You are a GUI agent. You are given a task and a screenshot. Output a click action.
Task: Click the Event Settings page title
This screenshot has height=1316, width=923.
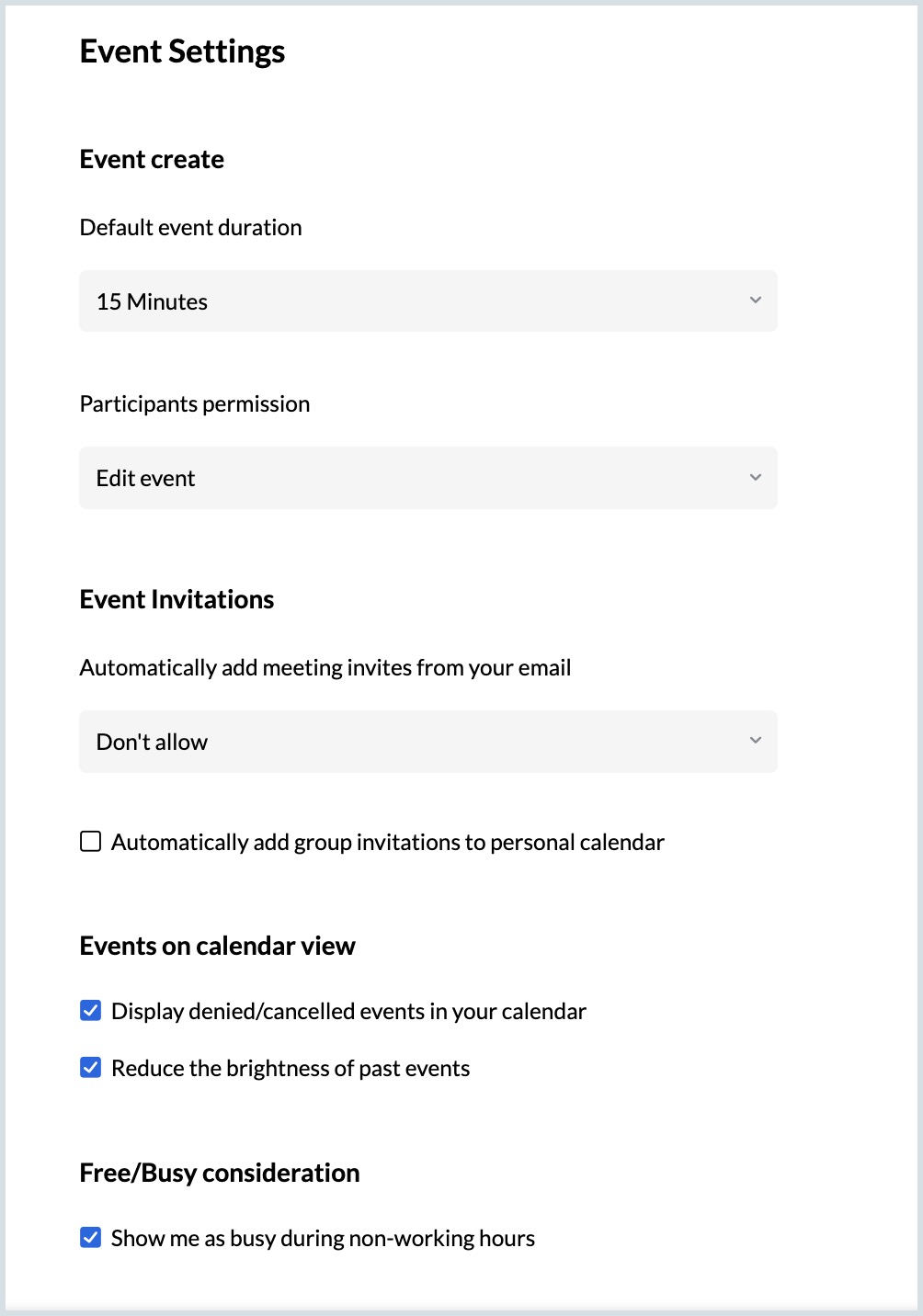[x=182, y=51]
